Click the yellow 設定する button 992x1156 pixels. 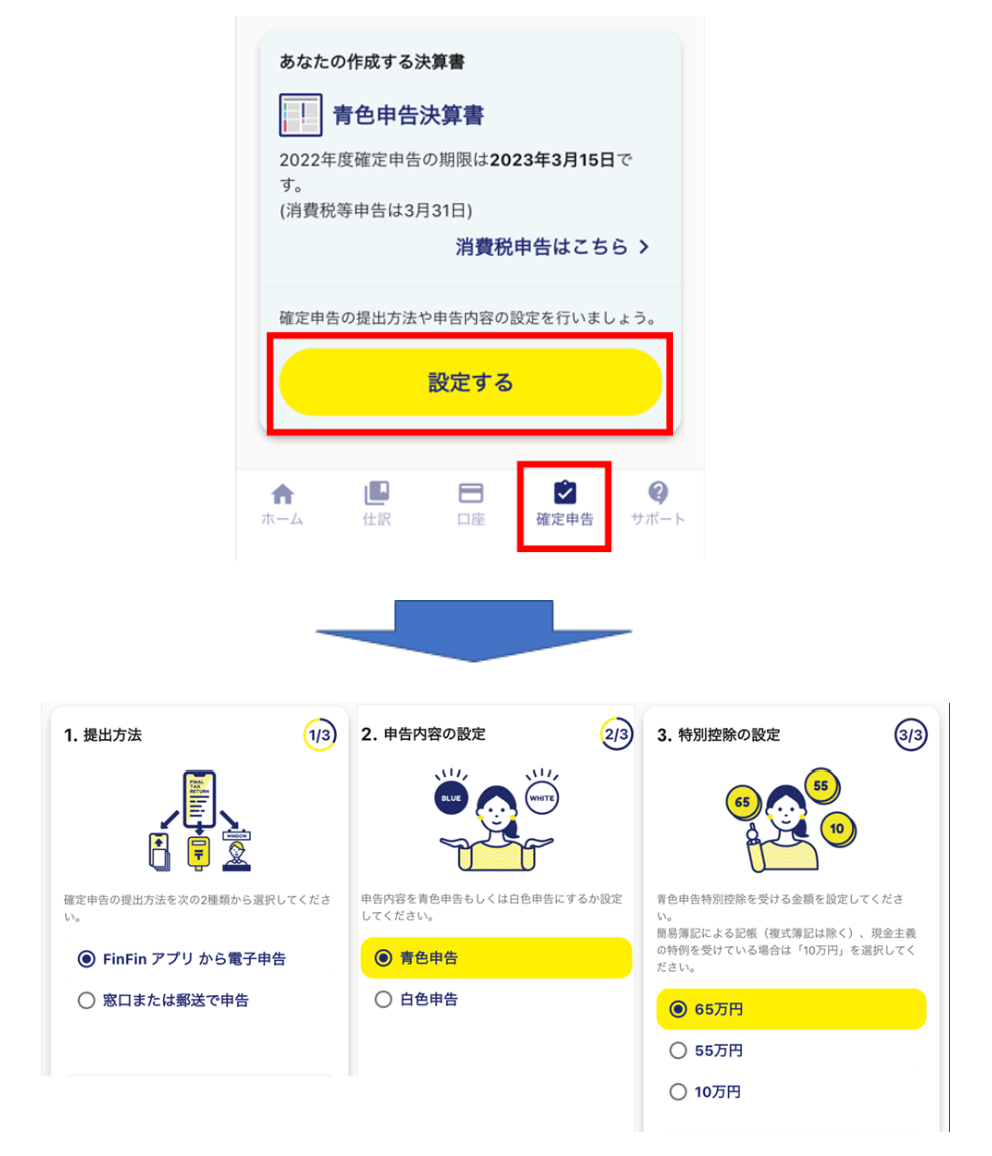point(470,382)
